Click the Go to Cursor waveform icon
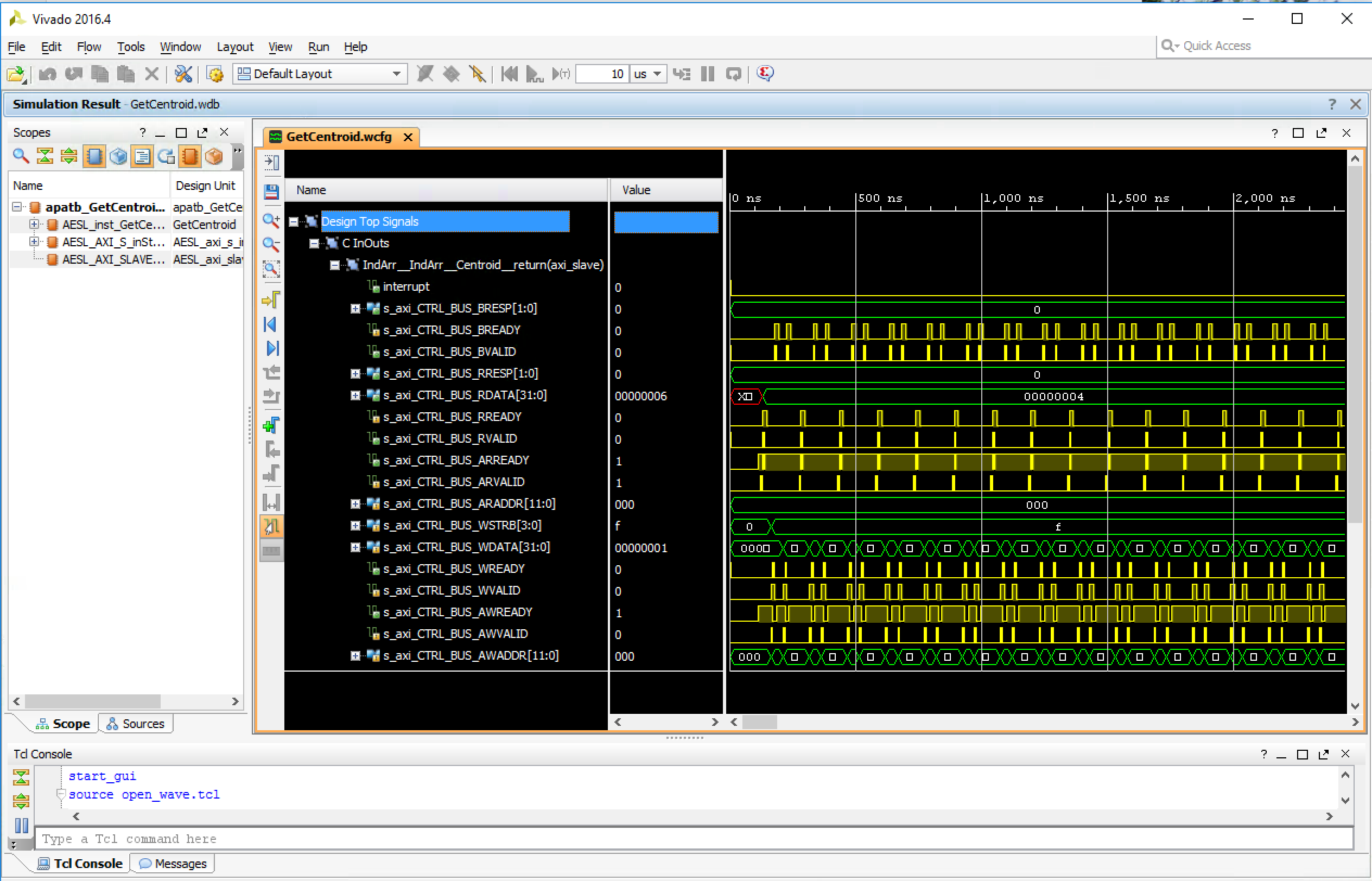This screenshot has height=881, width=1372. click(x=271, y=300)
